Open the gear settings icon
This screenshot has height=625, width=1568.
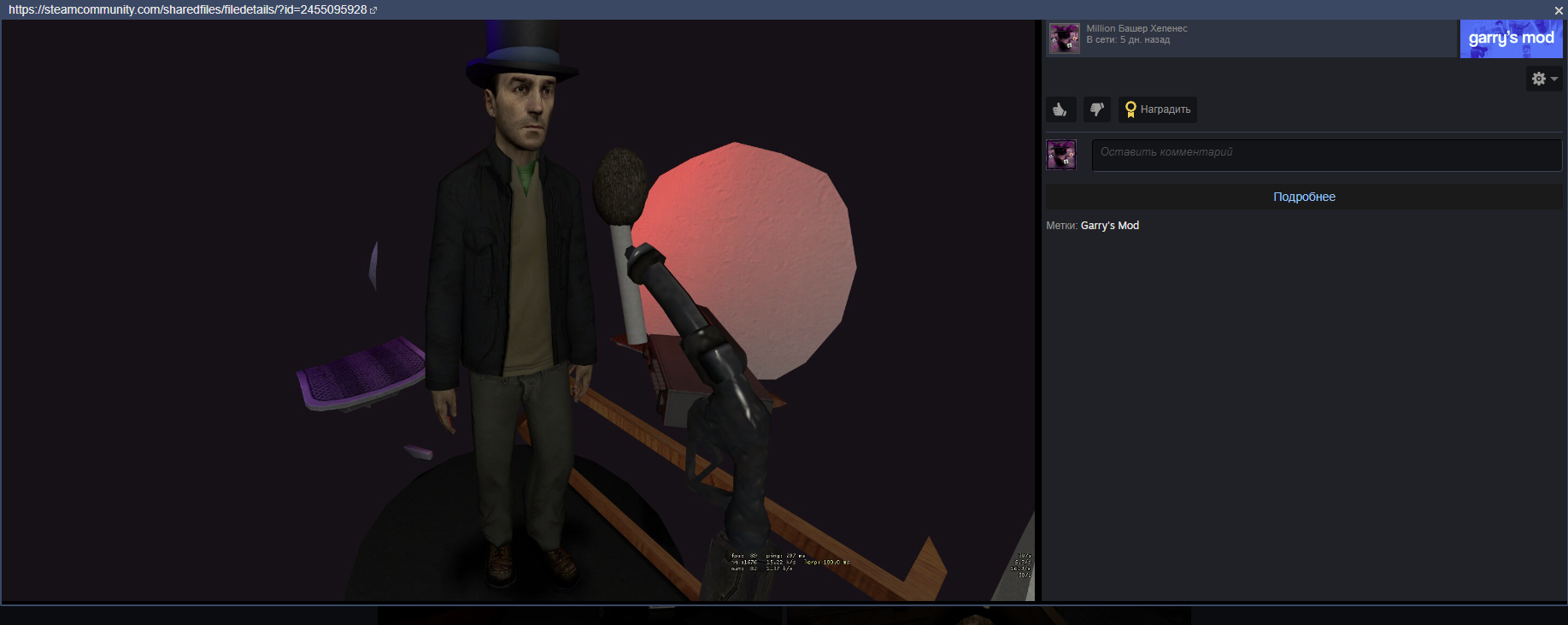point(1539,79)
